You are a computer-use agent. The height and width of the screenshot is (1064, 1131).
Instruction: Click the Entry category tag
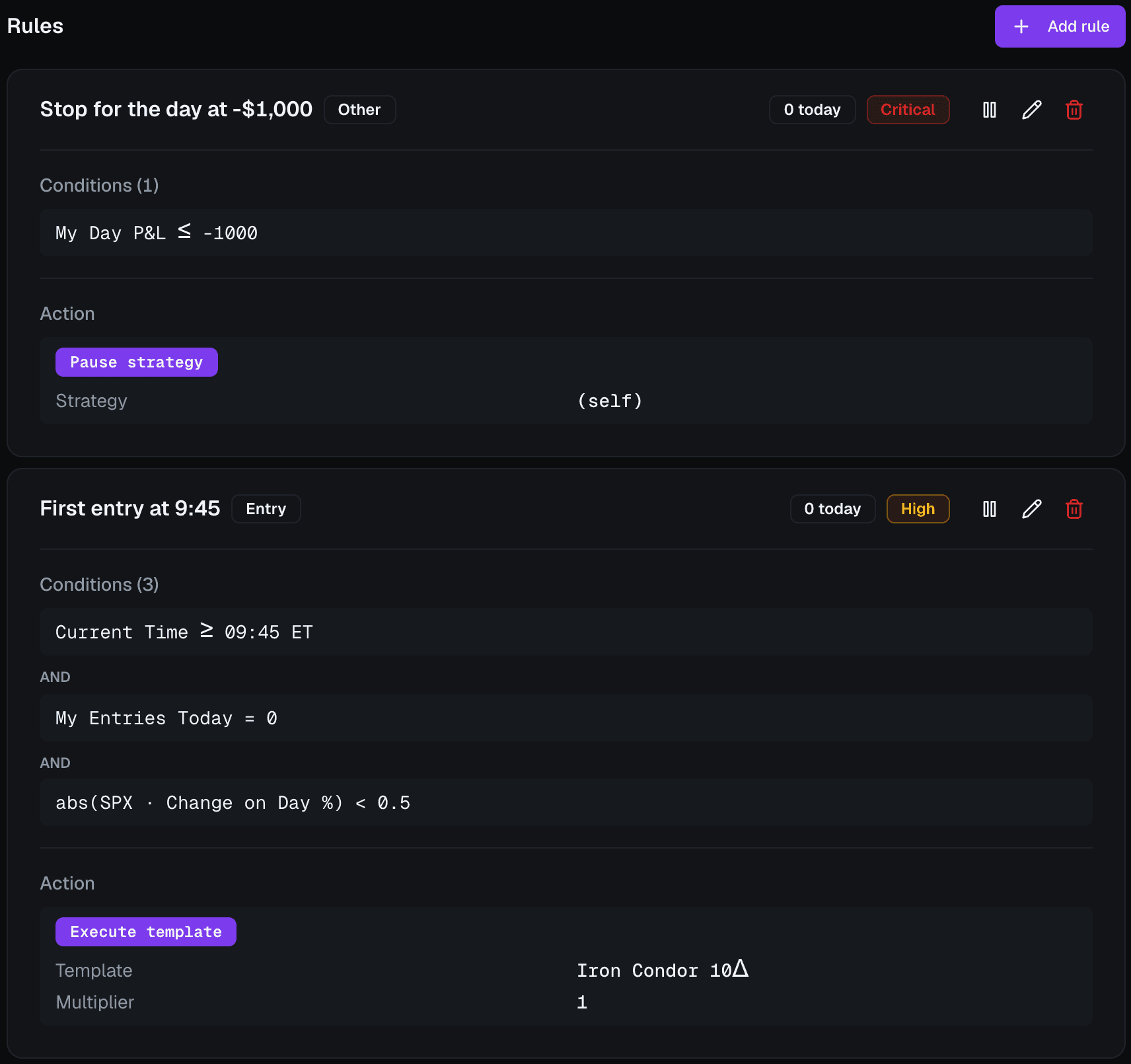[266, 509]
